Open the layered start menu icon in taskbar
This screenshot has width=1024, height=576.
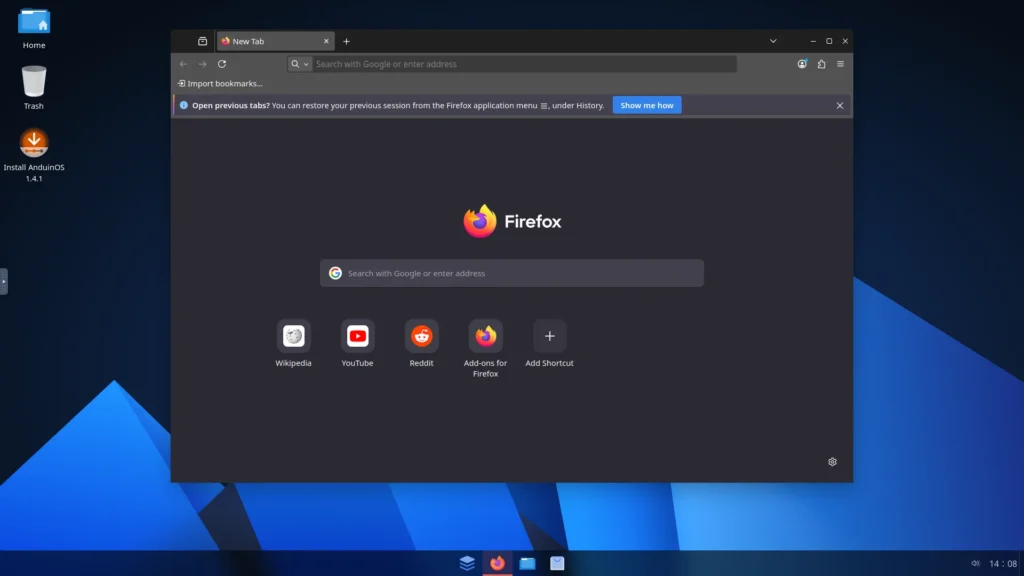coord(467,563)
